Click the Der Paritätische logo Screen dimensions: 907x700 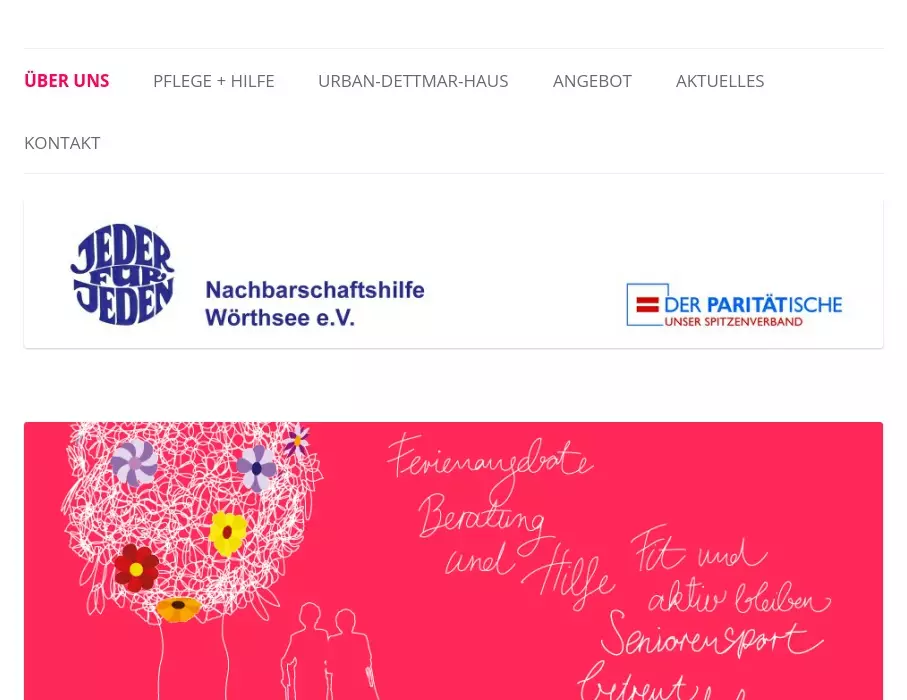click(734, 305)
